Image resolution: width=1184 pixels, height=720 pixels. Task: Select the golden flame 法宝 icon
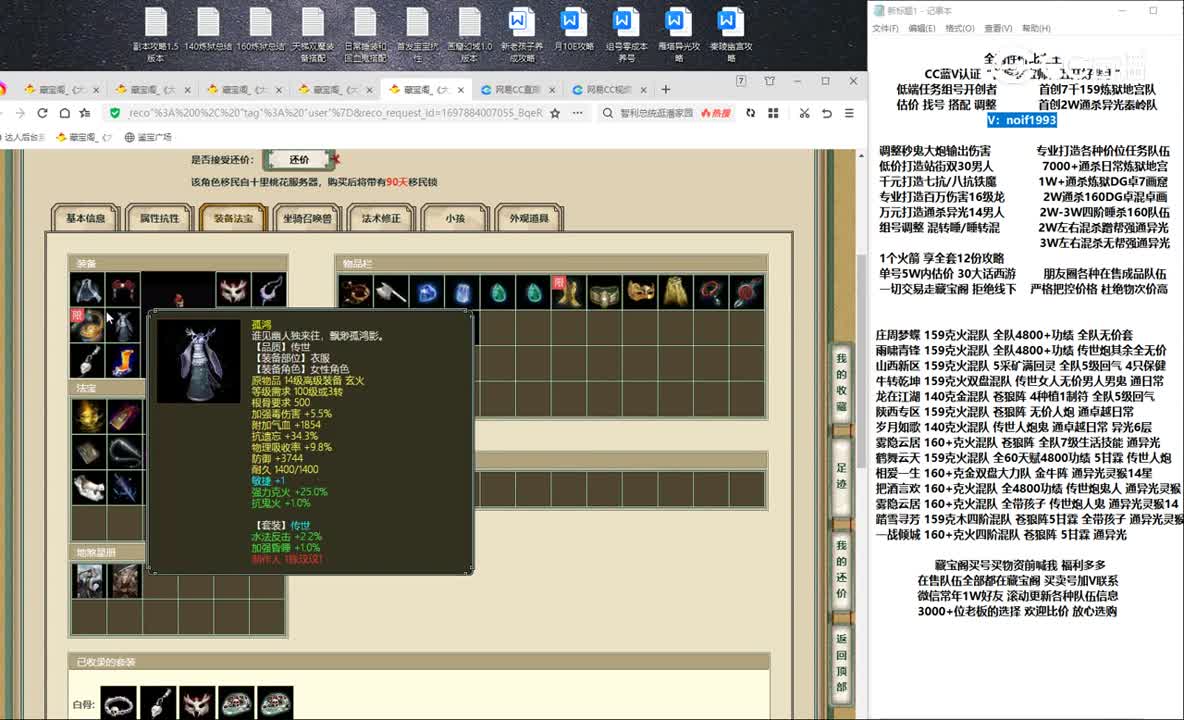coord(88,416)
